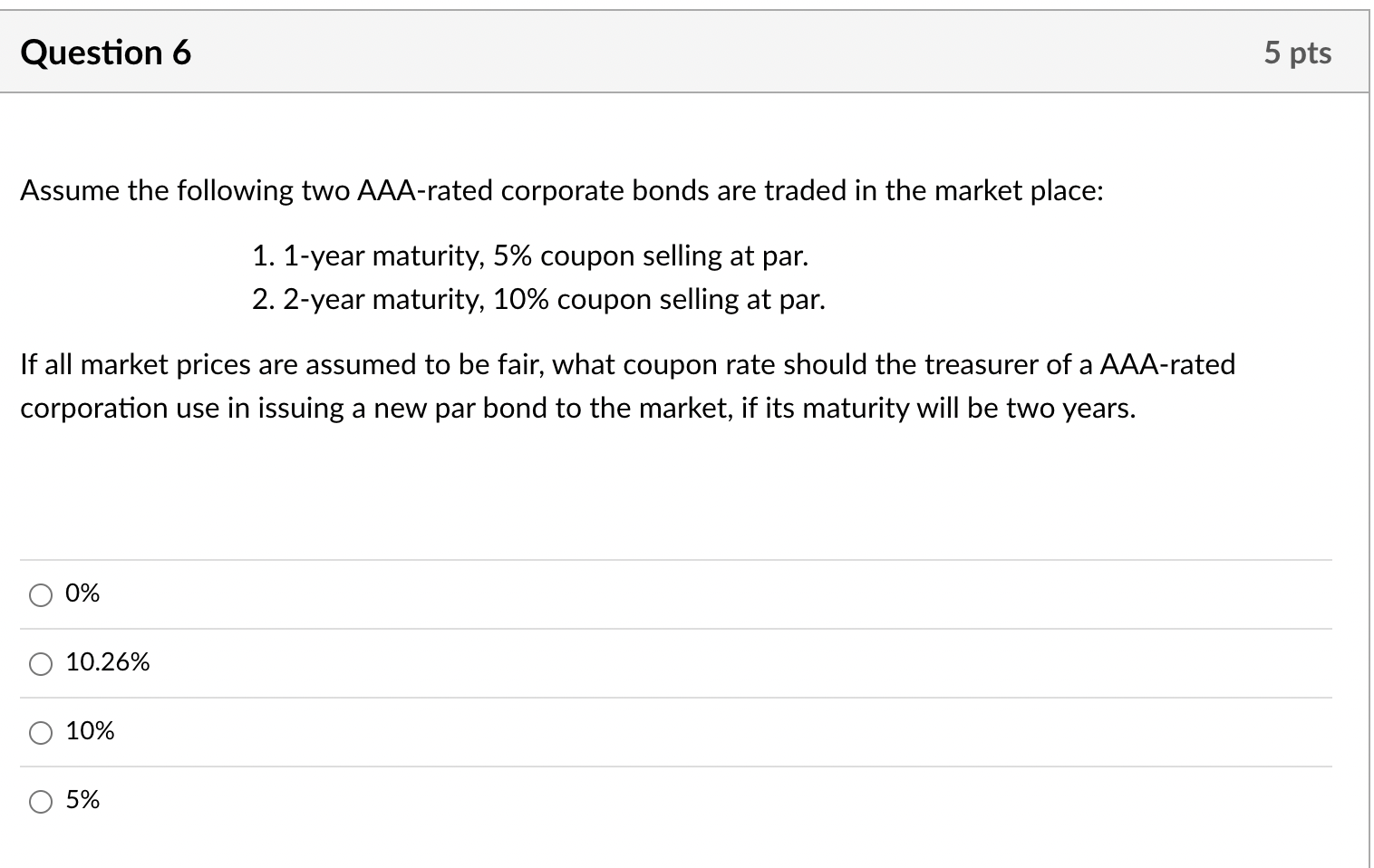Mark the 5% answer option radio button
Viewport: 1374px width, 868px height.
(41, 801)
